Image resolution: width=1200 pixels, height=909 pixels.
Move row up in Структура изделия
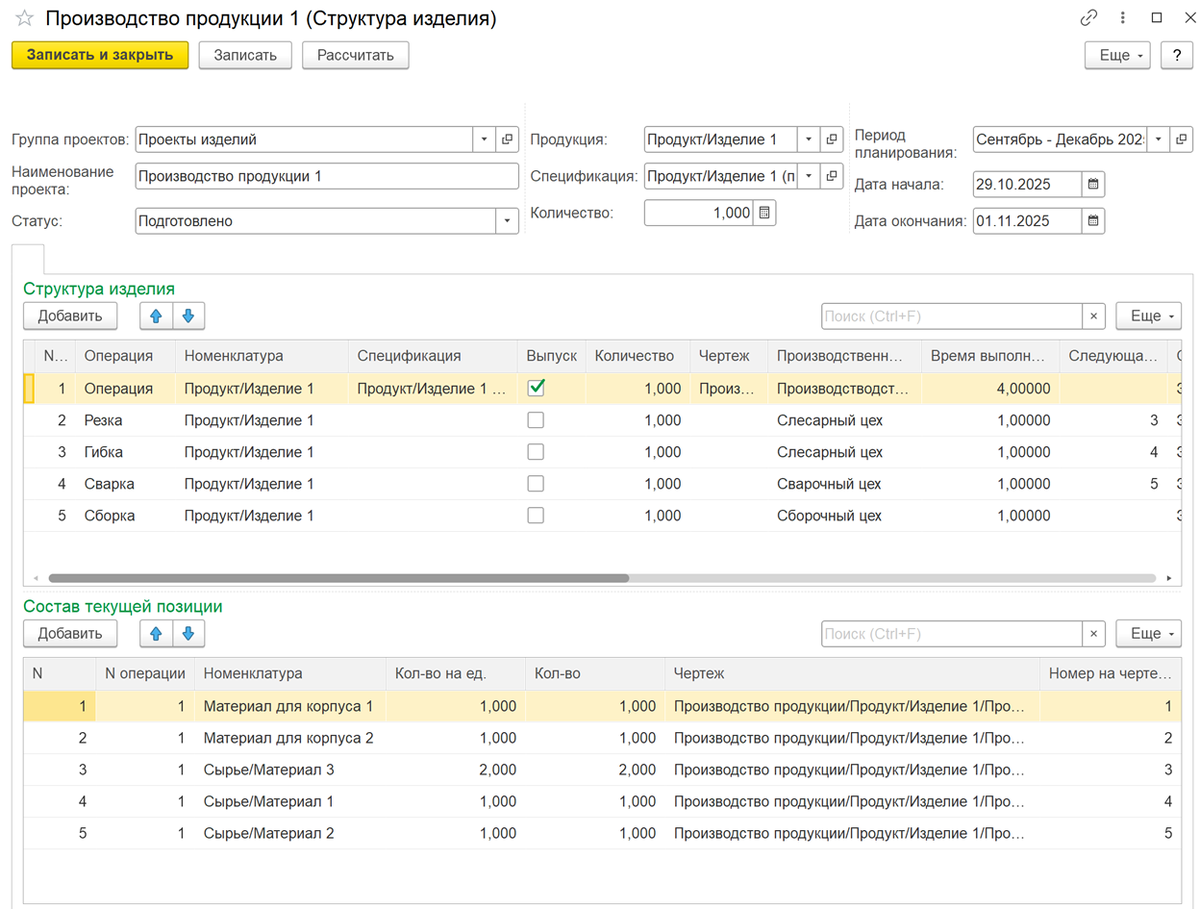tap(155, 317)
